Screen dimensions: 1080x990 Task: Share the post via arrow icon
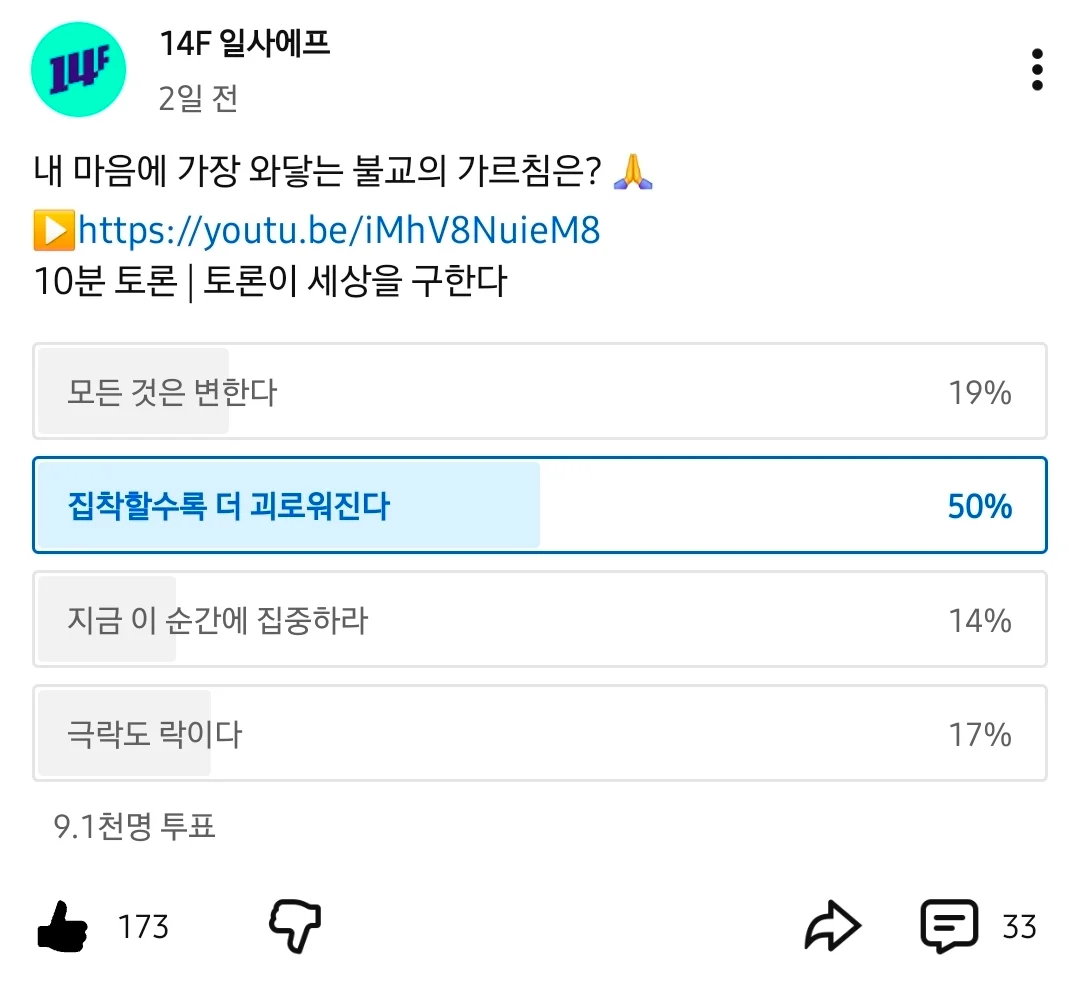click(832, 927)
